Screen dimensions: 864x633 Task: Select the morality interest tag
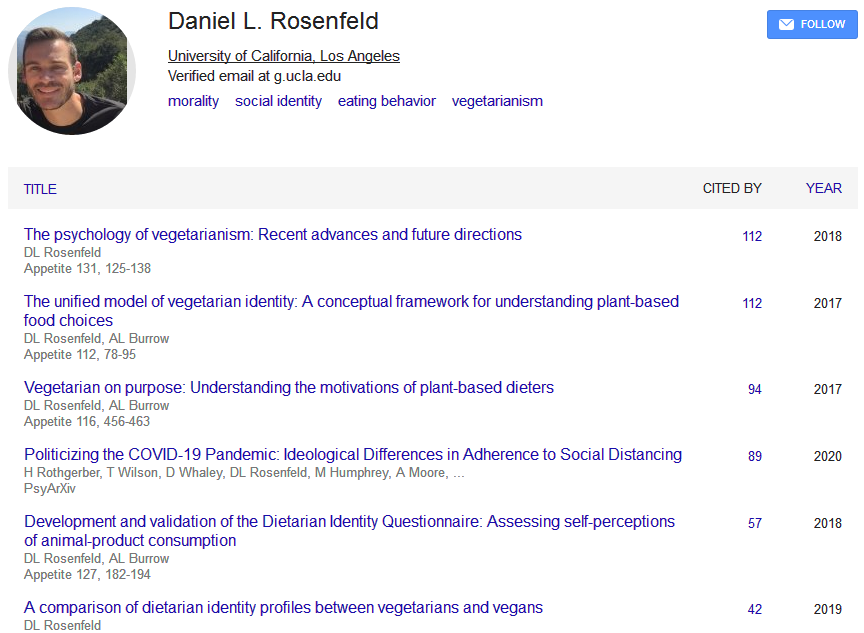point(193,101)
